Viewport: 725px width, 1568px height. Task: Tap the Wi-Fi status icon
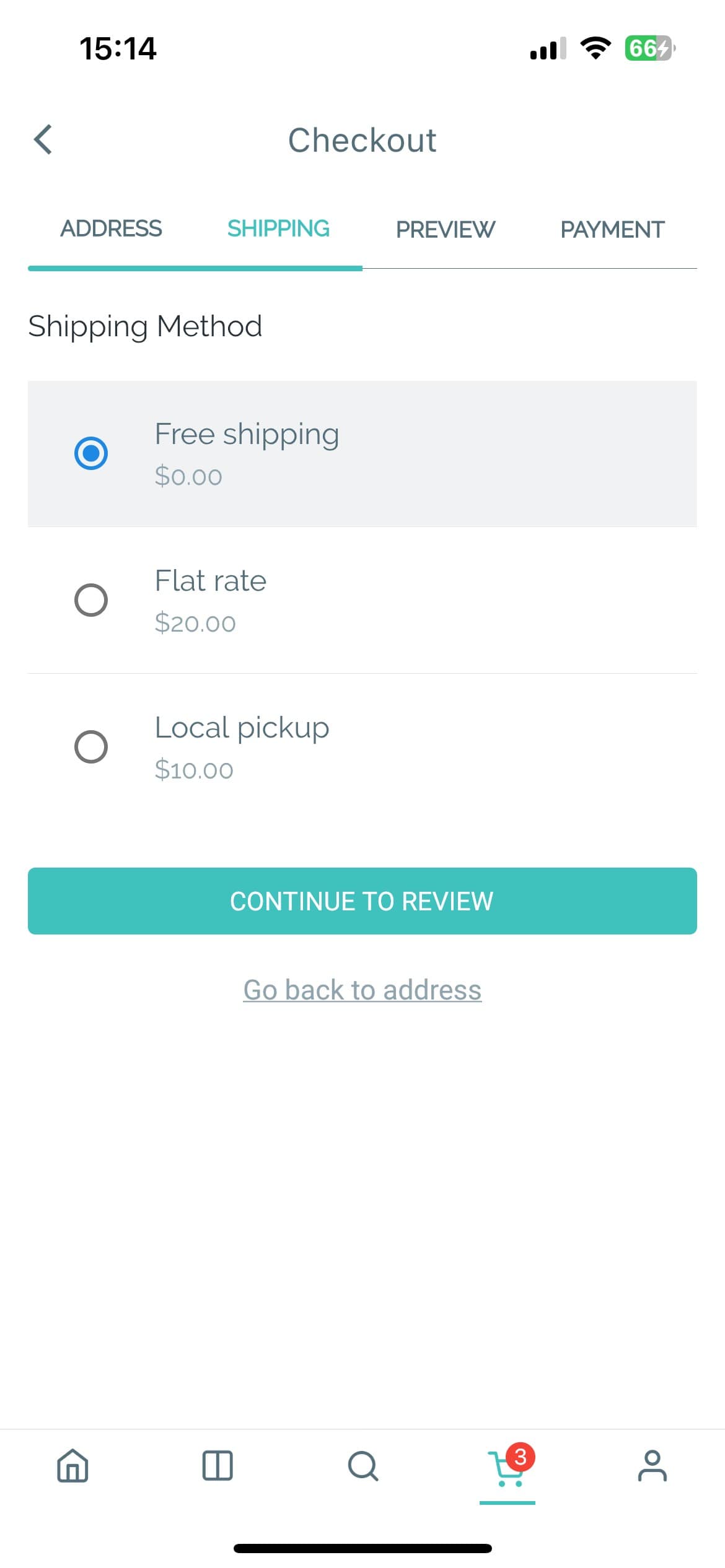pyautogui.click(x=595, y=48)
